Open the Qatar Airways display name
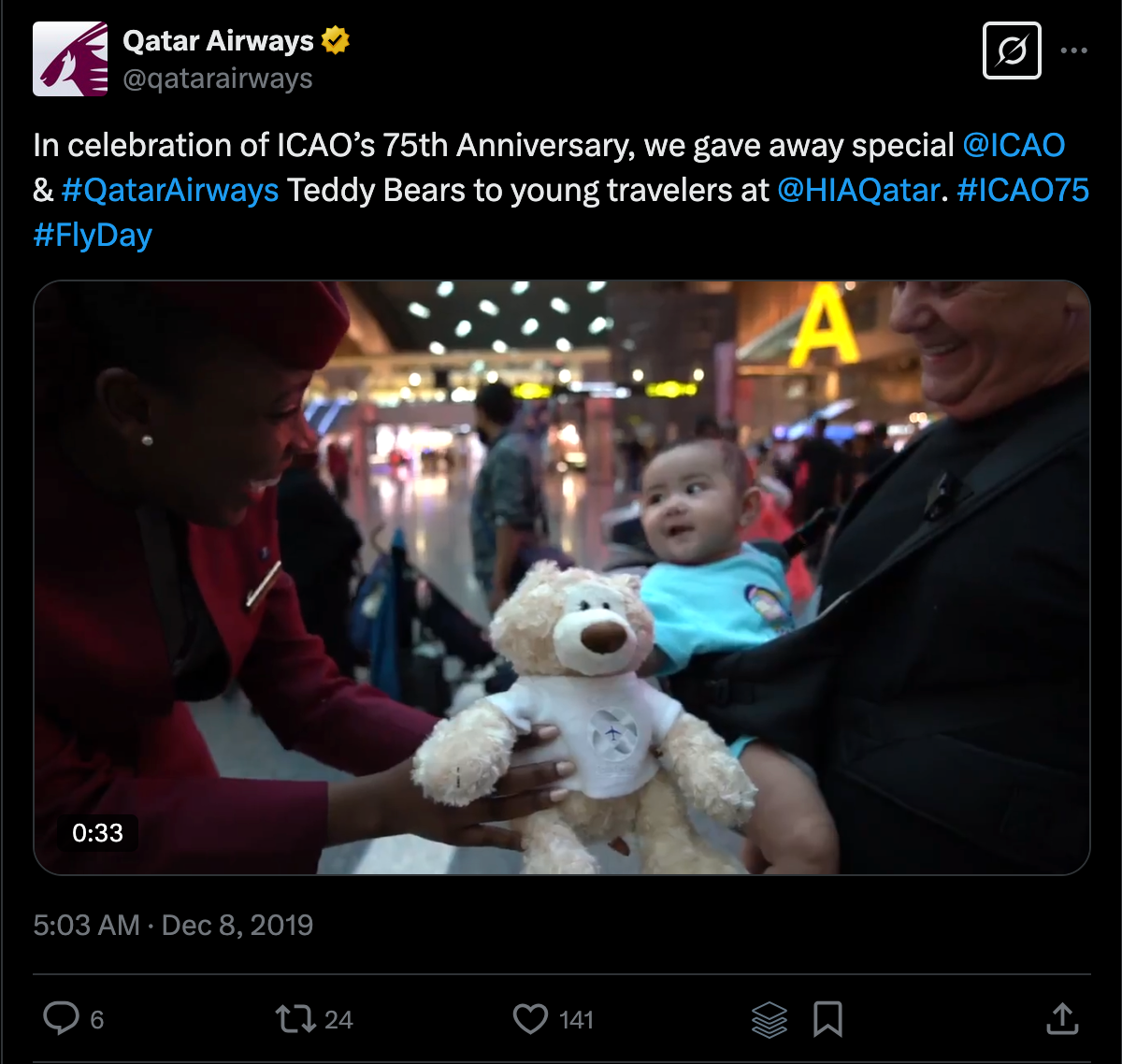 click(219, 41)
